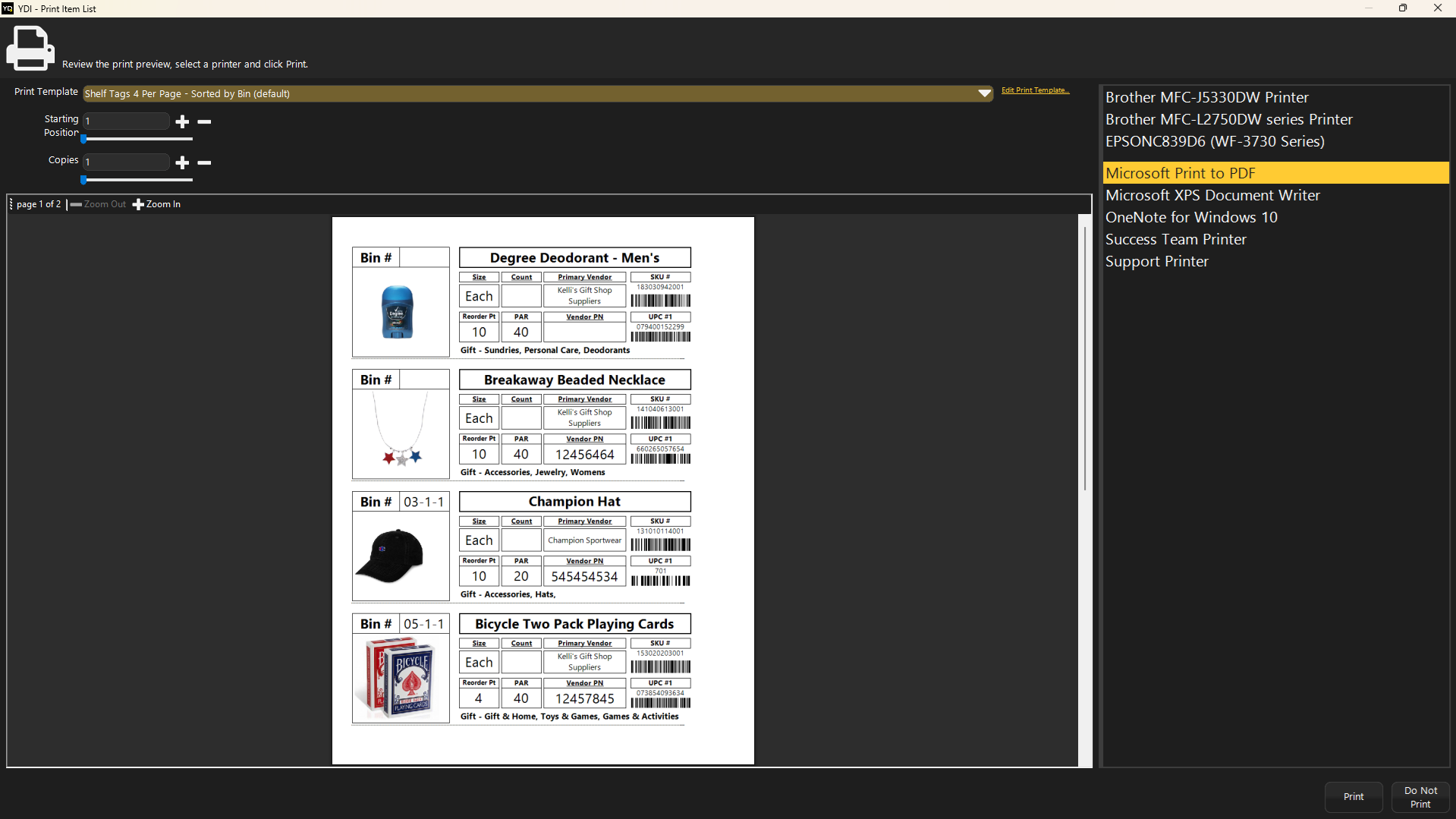Zoom out of the print preview
Screen dimensions: 1456x819
click(x=99, y=204)
